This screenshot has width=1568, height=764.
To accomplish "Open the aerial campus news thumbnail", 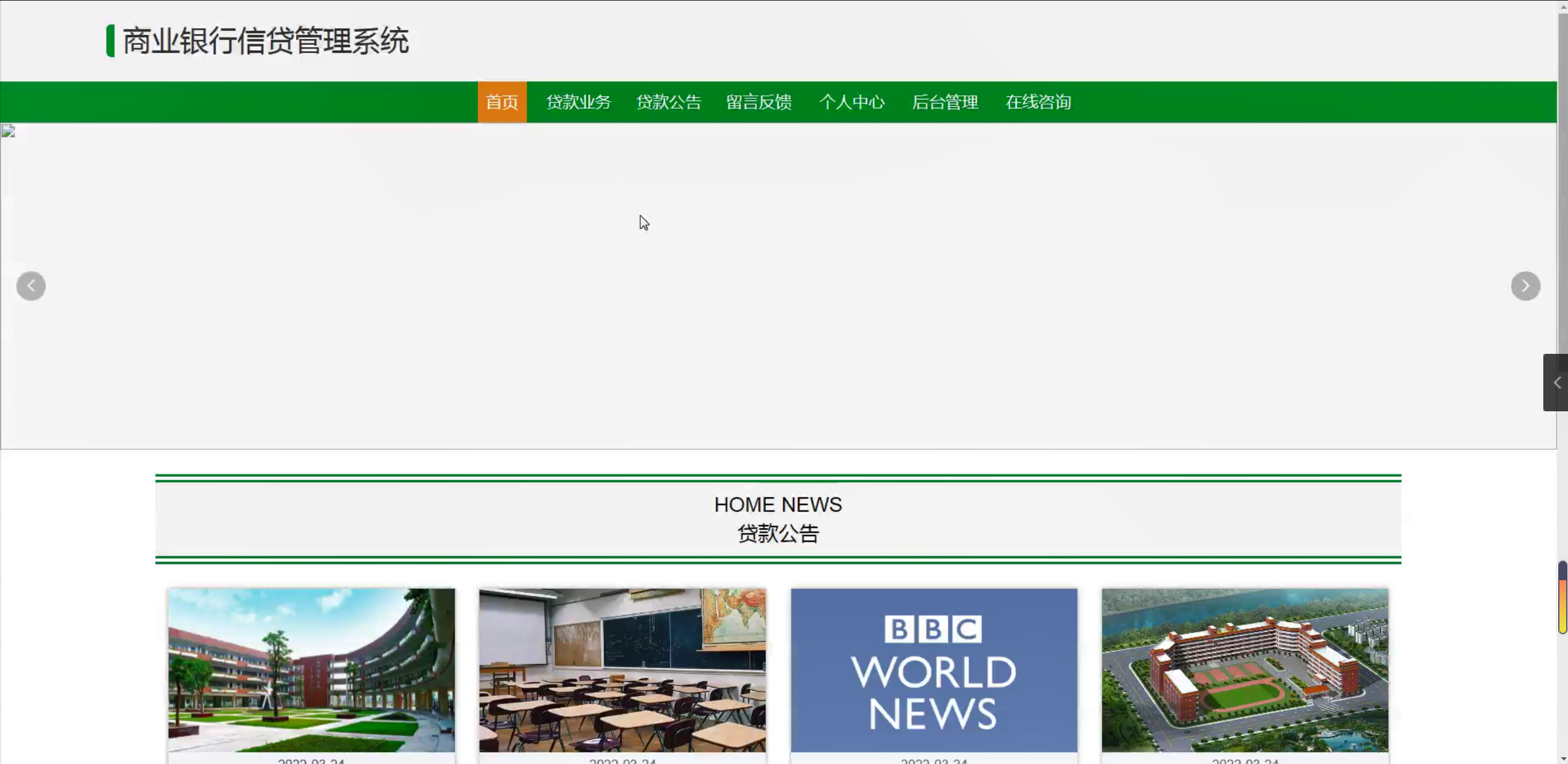I will click(1245, 670).
